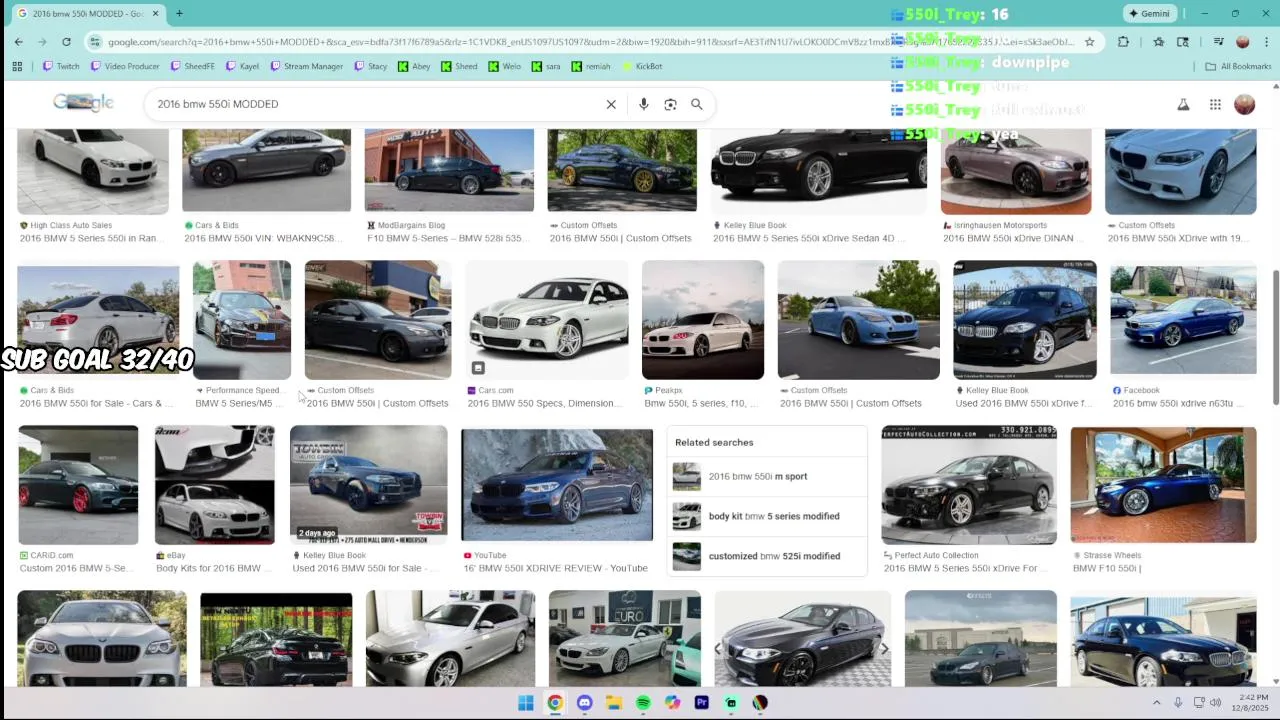
Task: Open the Performance Speed BMW 5 Series/M5 image
Action: [242, 320]
